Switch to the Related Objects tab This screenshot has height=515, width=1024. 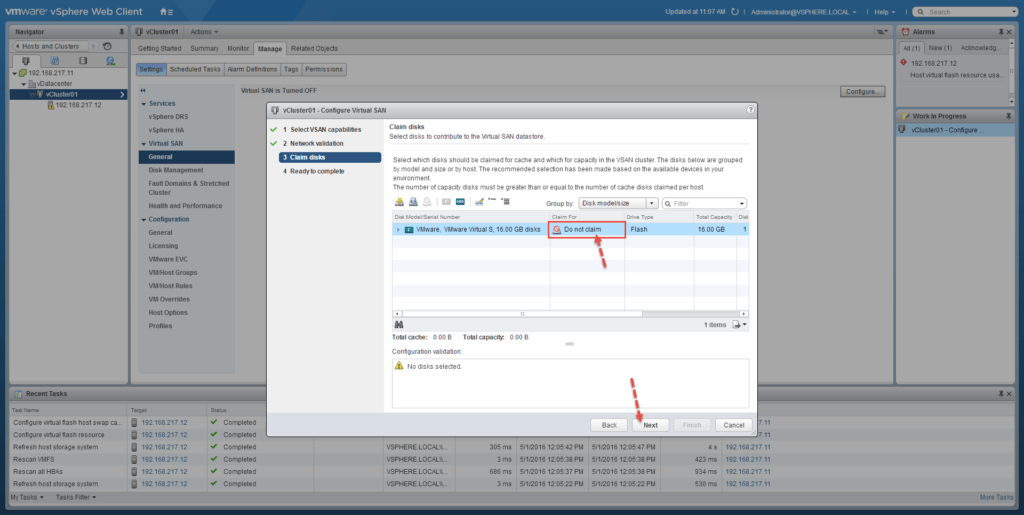314,48
